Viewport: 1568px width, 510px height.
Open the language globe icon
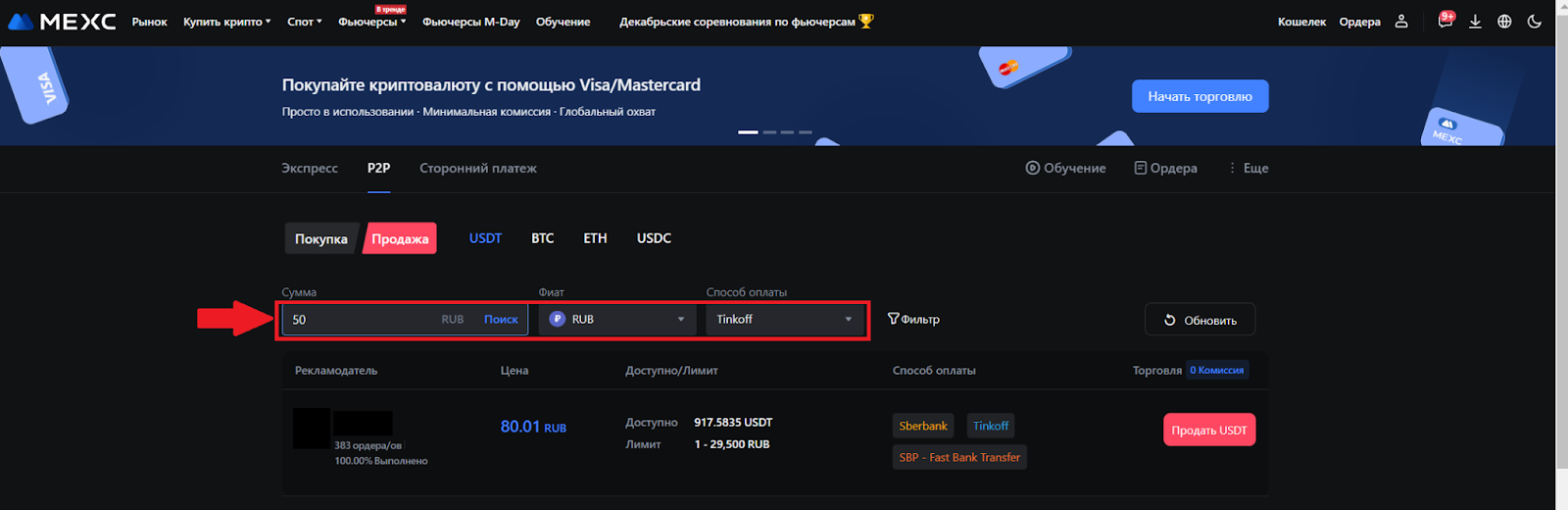tap(1504, 21)
